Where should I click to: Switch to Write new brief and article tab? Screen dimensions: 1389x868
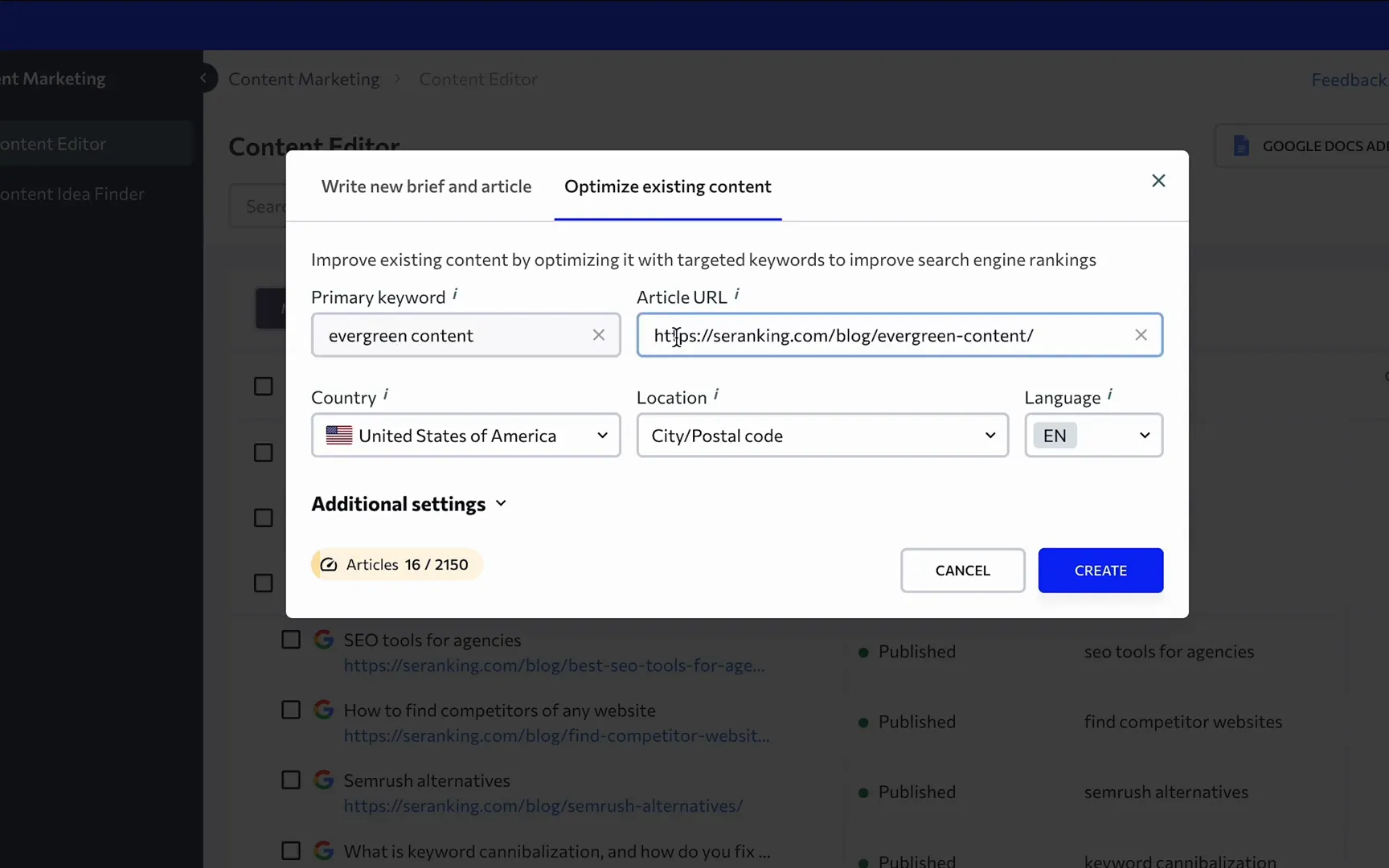[x=427, y=186]
